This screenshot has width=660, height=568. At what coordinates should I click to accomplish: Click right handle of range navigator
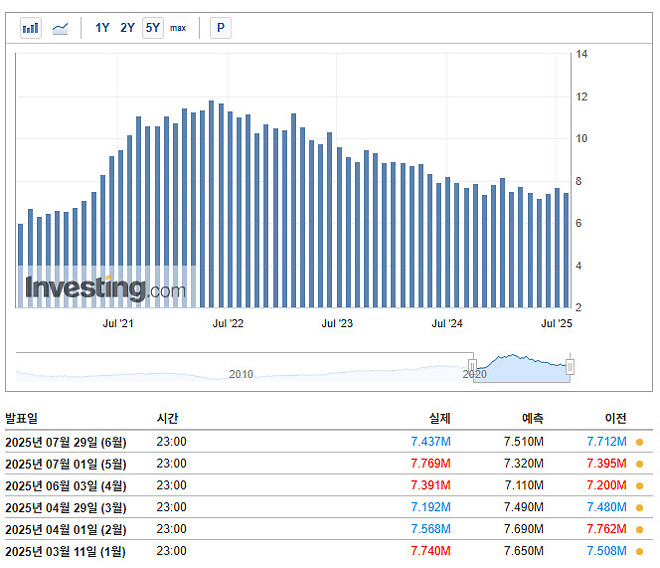tap(570, 367)
